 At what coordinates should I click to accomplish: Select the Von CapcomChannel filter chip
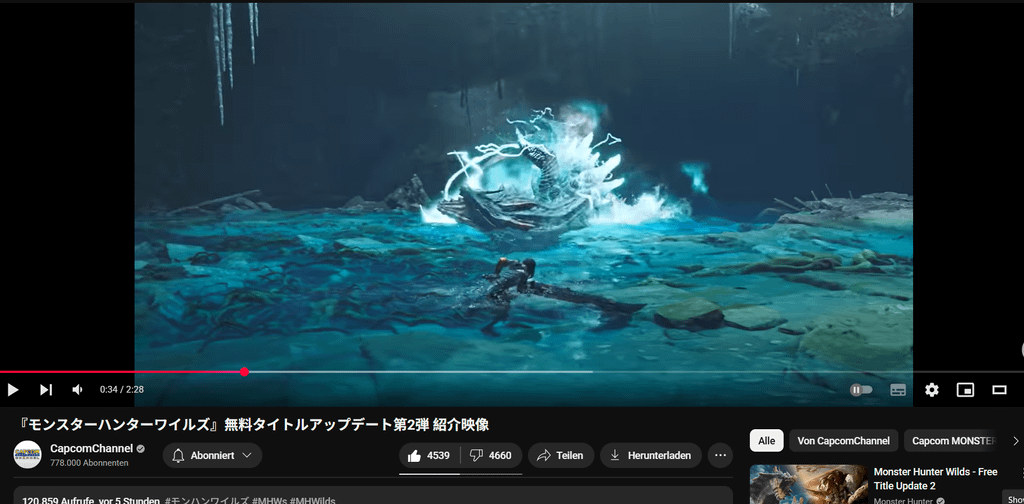[x=843, y=441]
